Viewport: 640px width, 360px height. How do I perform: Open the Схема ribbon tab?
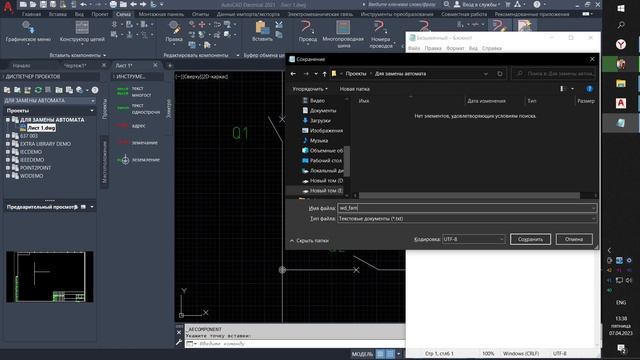point(123,14)
